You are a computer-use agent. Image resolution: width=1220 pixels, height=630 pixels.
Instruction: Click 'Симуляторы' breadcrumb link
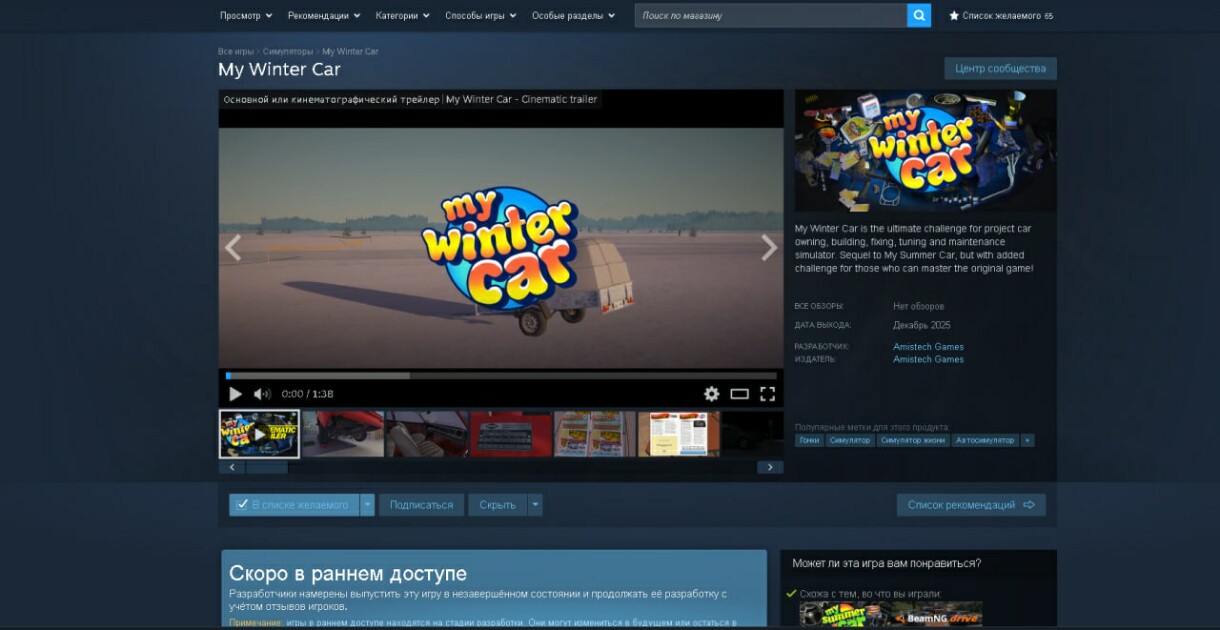tap(288, 51)
